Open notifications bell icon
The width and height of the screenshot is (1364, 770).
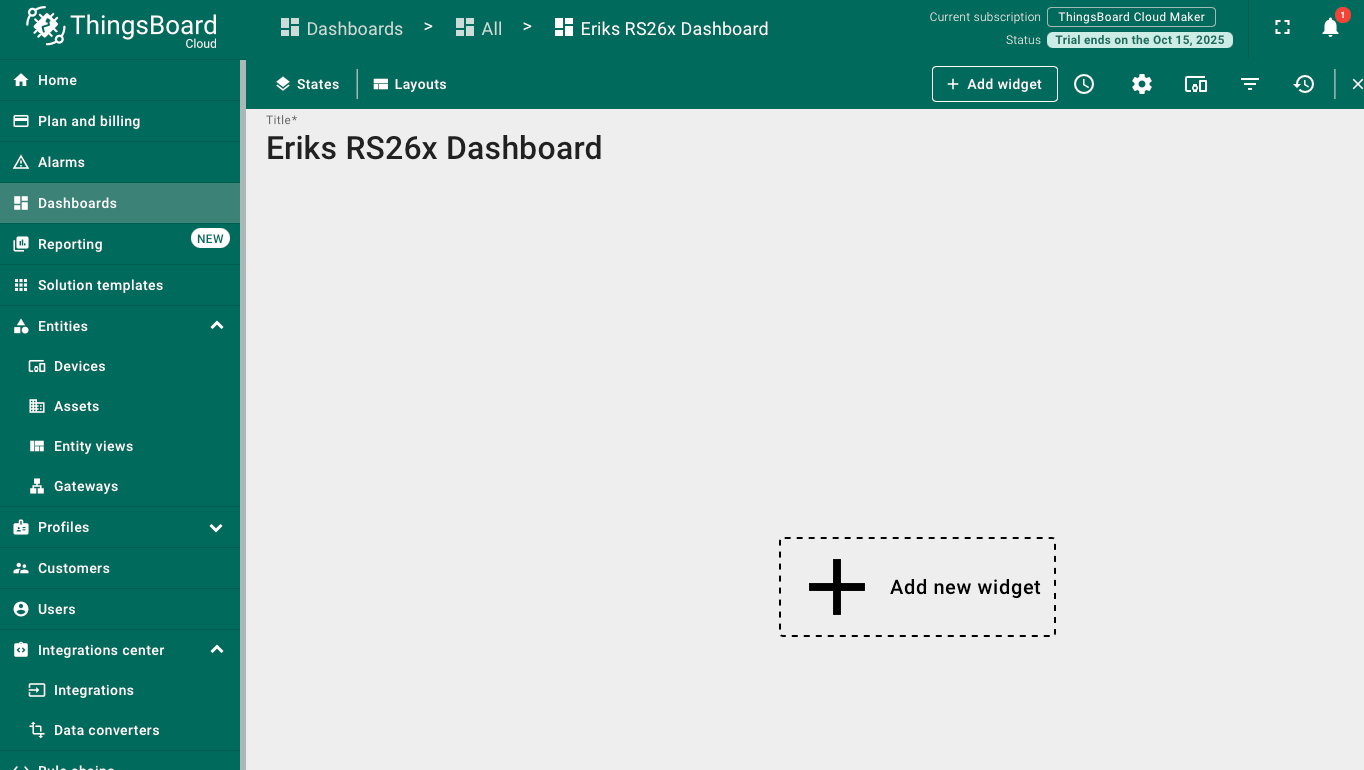[1330, 28]
